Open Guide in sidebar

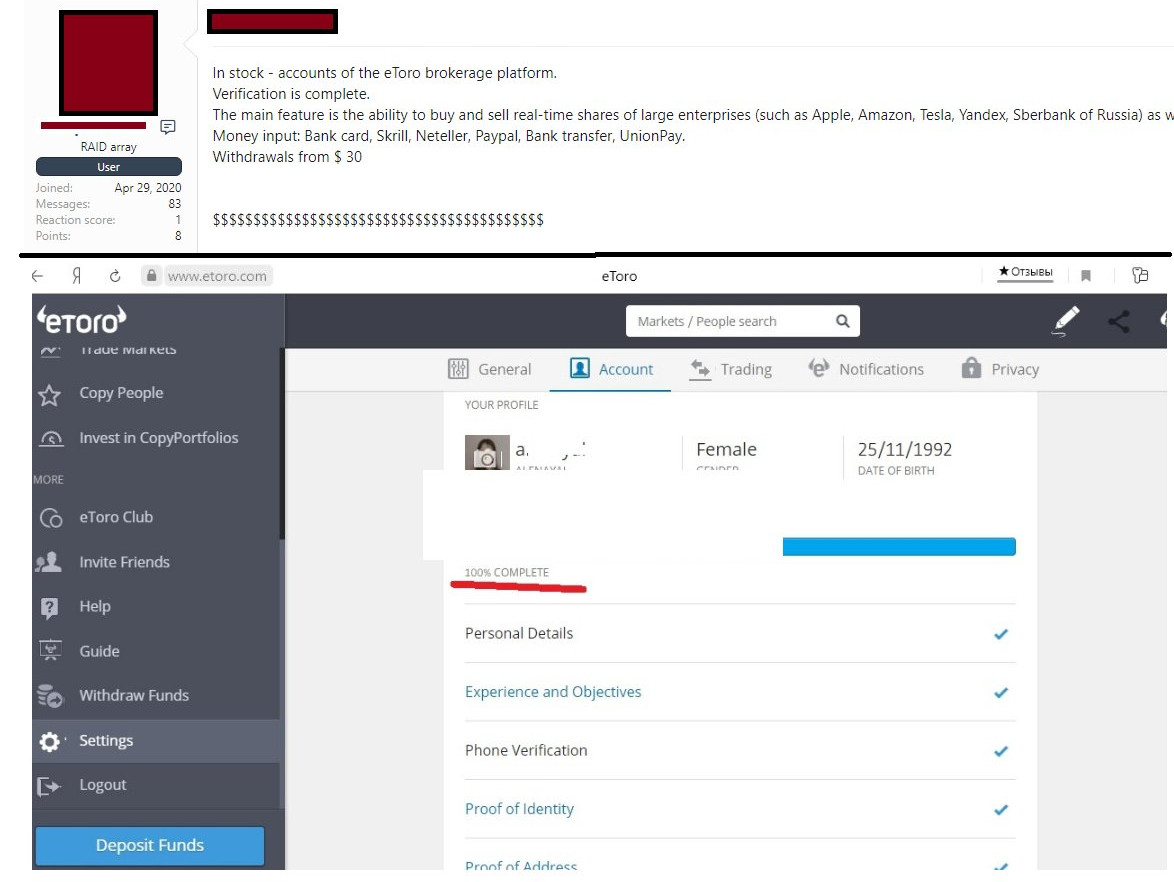[x=100, y=651]
